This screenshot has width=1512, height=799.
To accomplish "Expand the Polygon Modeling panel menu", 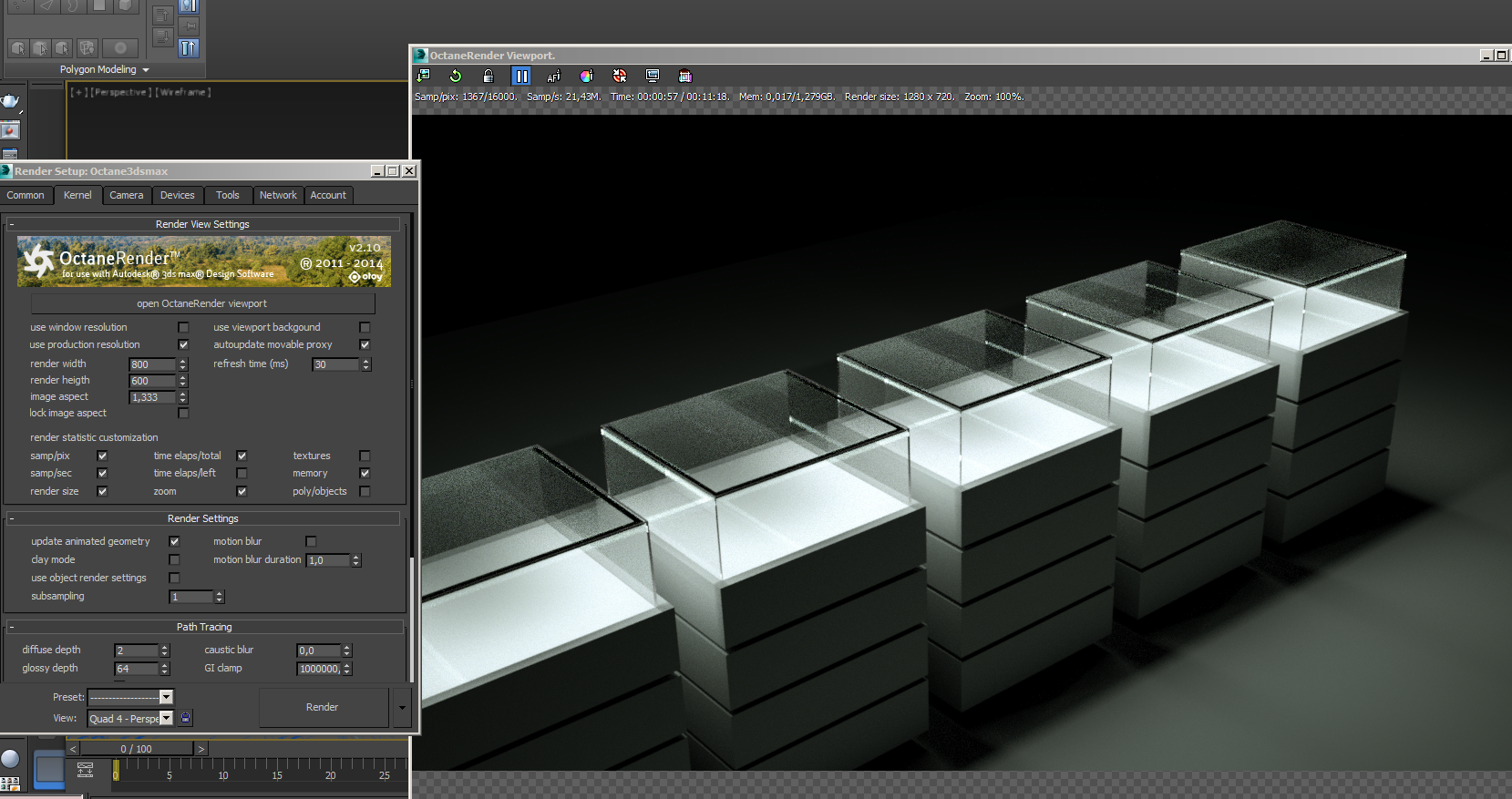I will (146, 70).
